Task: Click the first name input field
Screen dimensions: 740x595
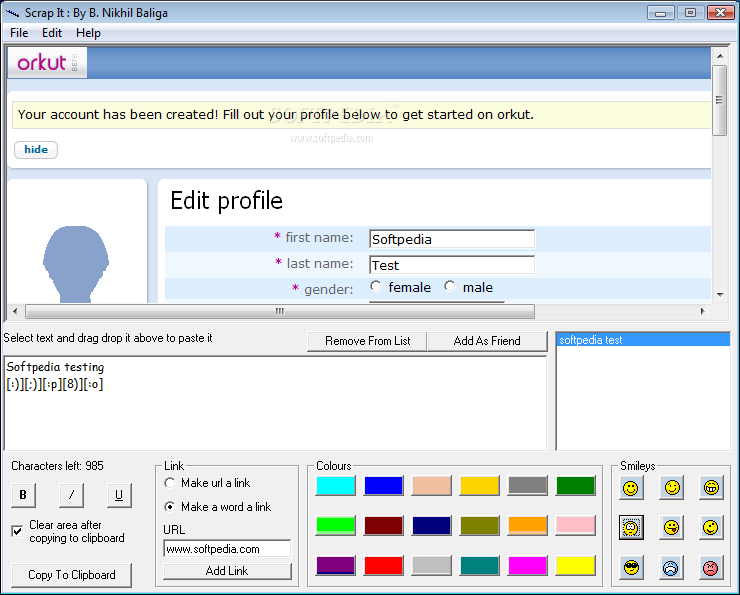Action: coord(452,239)
